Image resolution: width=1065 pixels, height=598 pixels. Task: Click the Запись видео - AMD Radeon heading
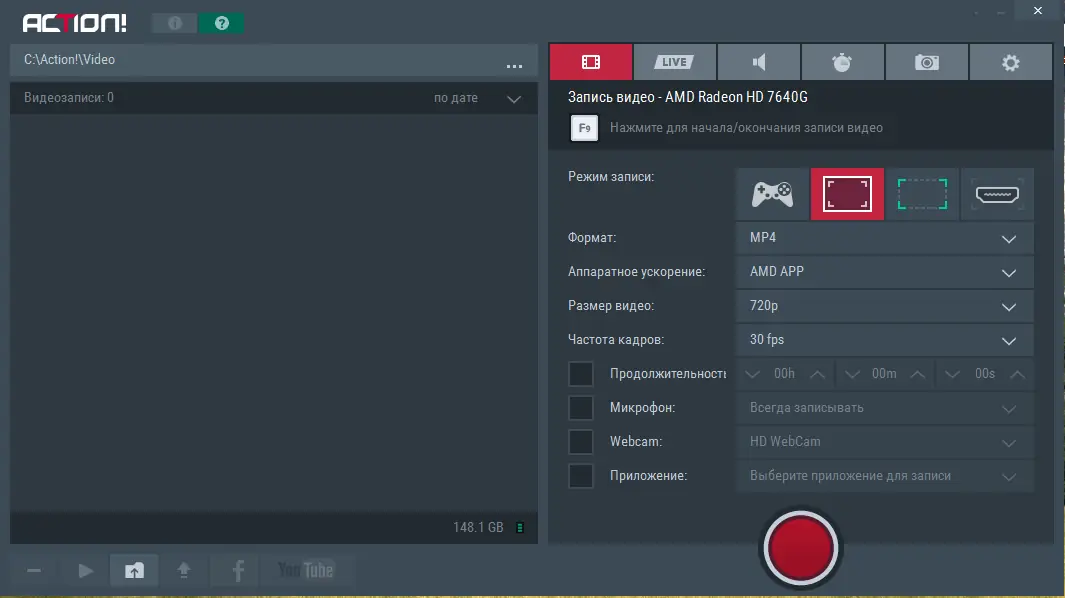[x=688, y=97]
